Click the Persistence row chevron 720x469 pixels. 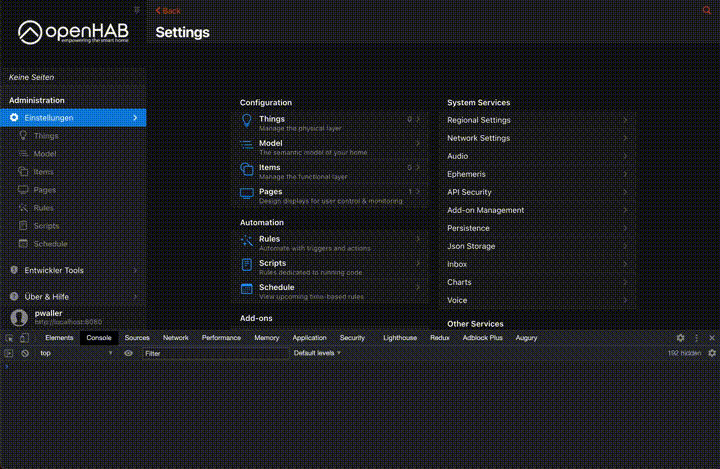625,228
